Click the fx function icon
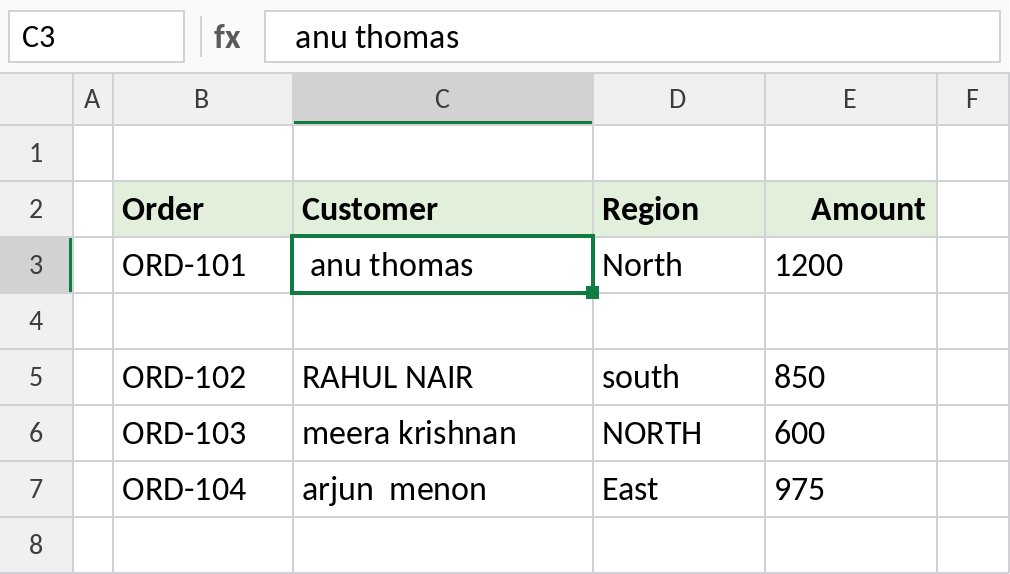The height and width of the screenshot is (574, 1010). tap(227, 37)
